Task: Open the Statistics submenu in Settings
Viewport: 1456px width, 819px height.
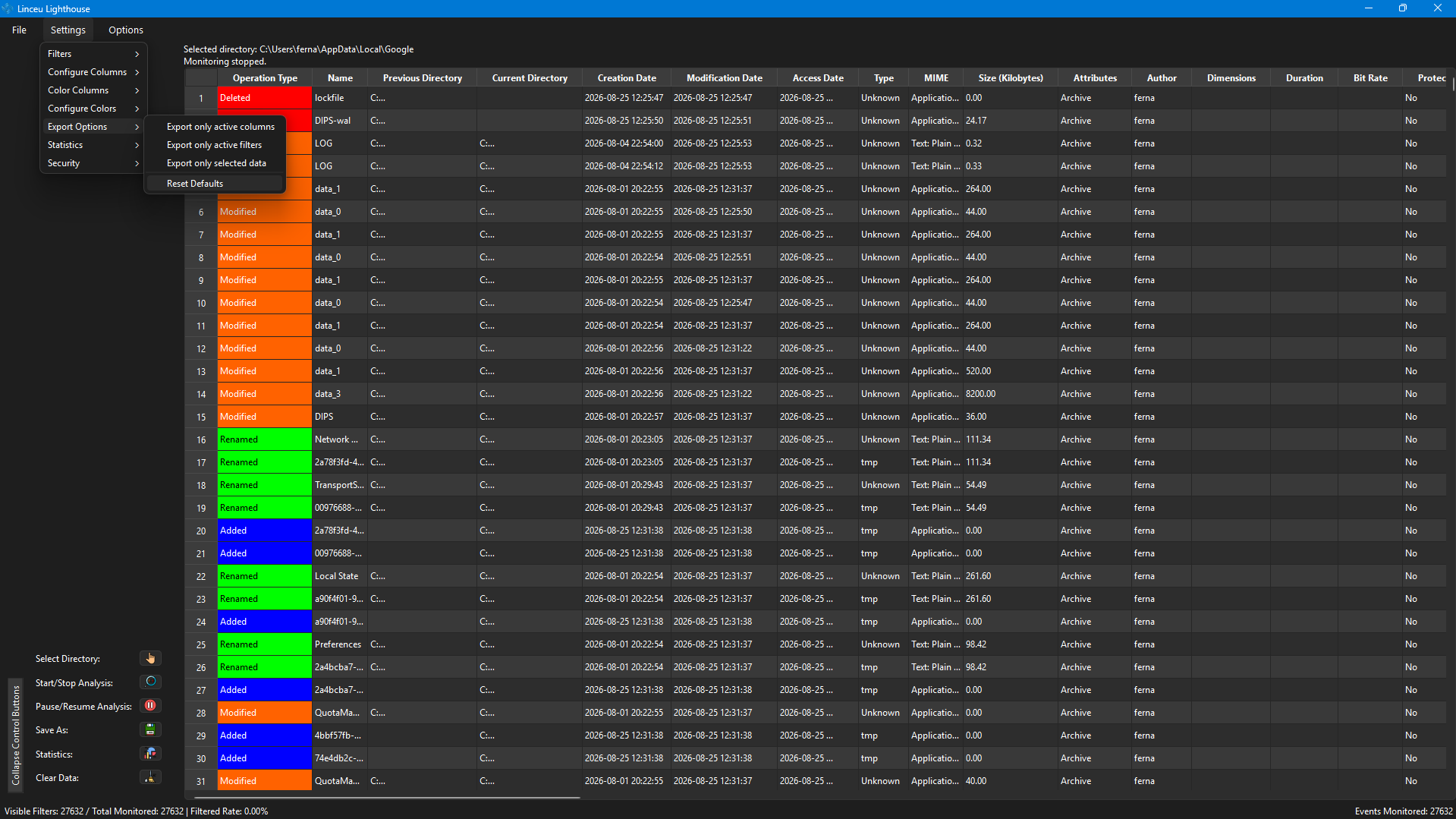Action: pyautogui.click(x=93, y=145)
